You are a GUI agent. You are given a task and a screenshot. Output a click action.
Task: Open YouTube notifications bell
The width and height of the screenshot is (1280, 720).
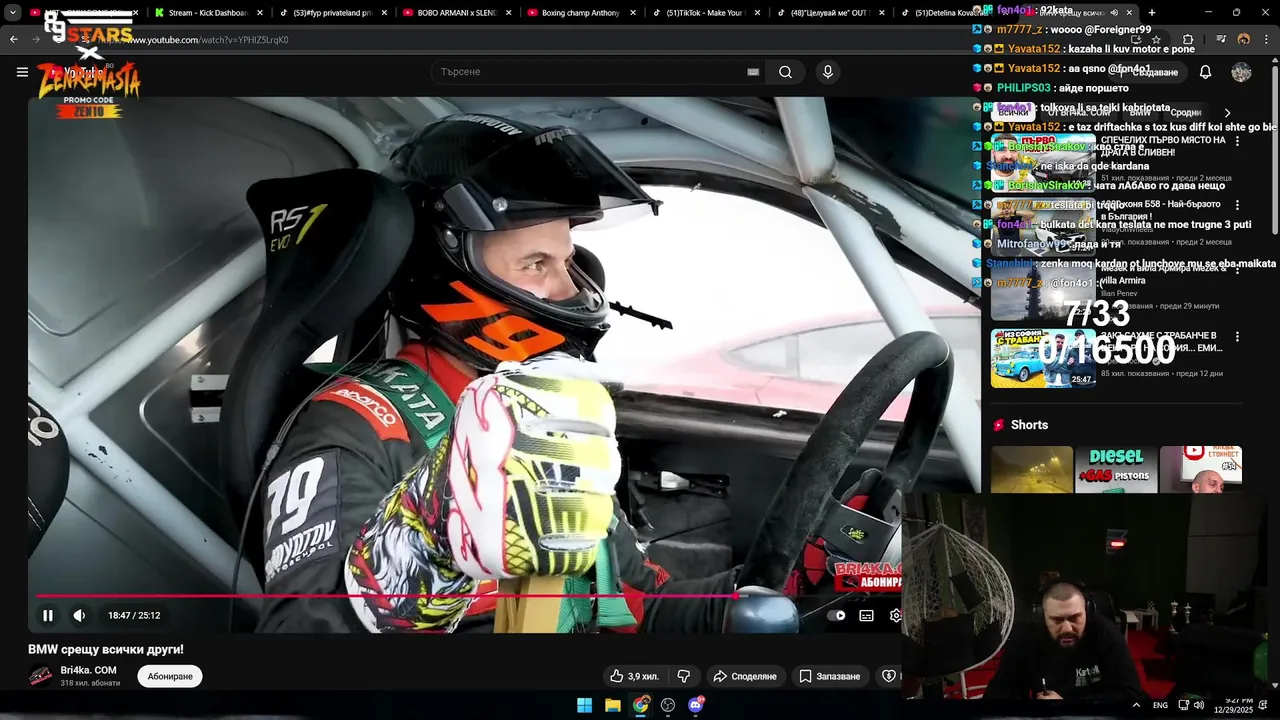[x=1205, y=72]
